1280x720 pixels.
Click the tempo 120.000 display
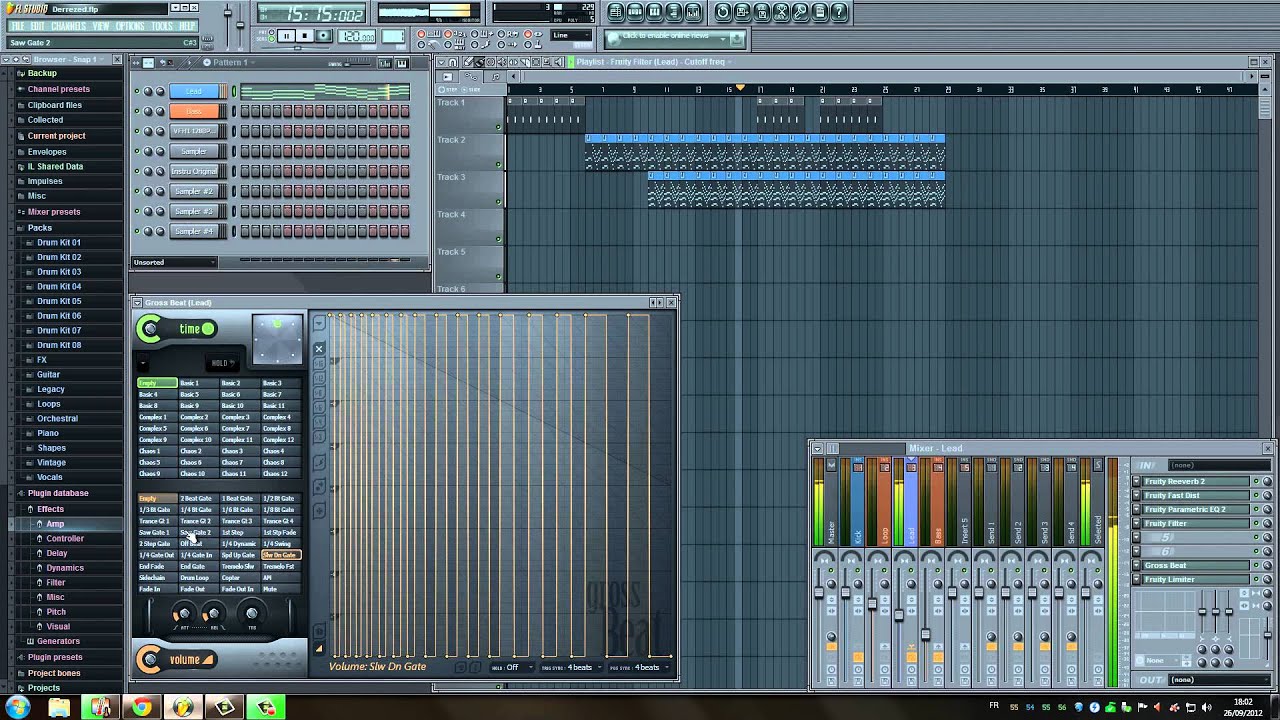357,36
